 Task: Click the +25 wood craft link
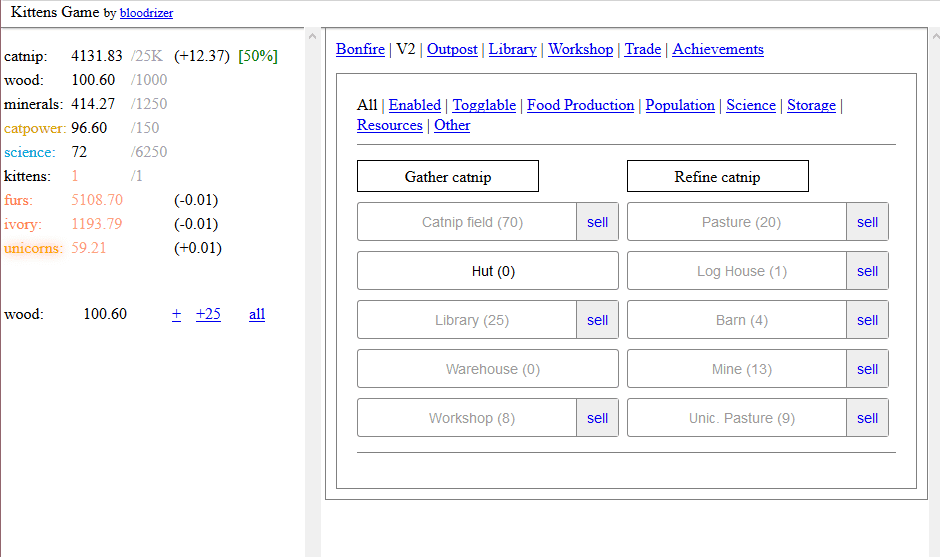pyautogui.click(x=208, y=314)
